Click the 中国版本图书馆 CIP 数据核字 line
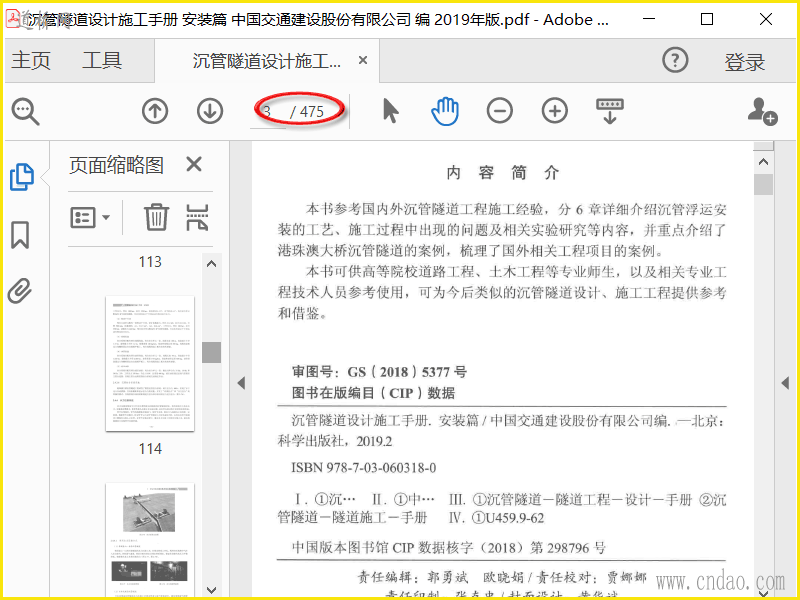 click(448, 548)
